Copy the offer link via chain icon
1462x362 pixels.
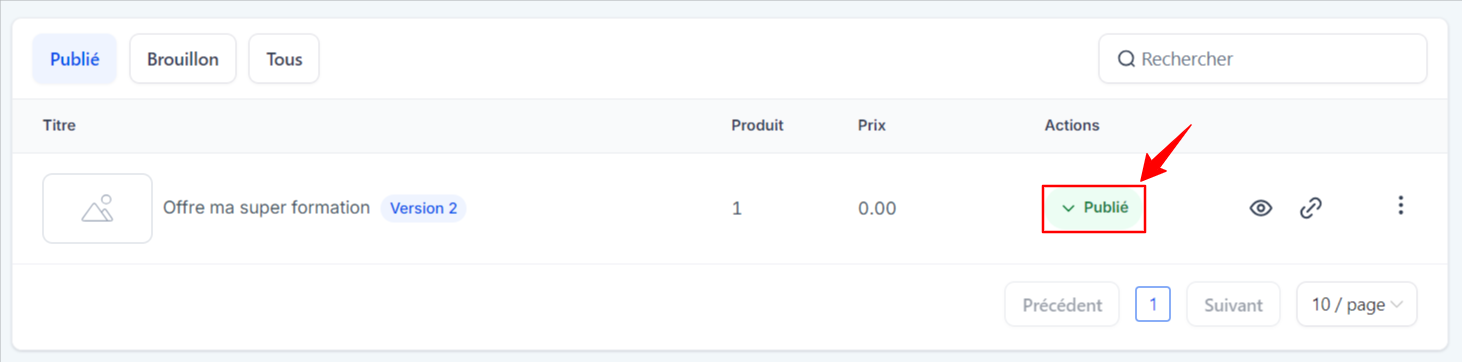point(1311,208)
